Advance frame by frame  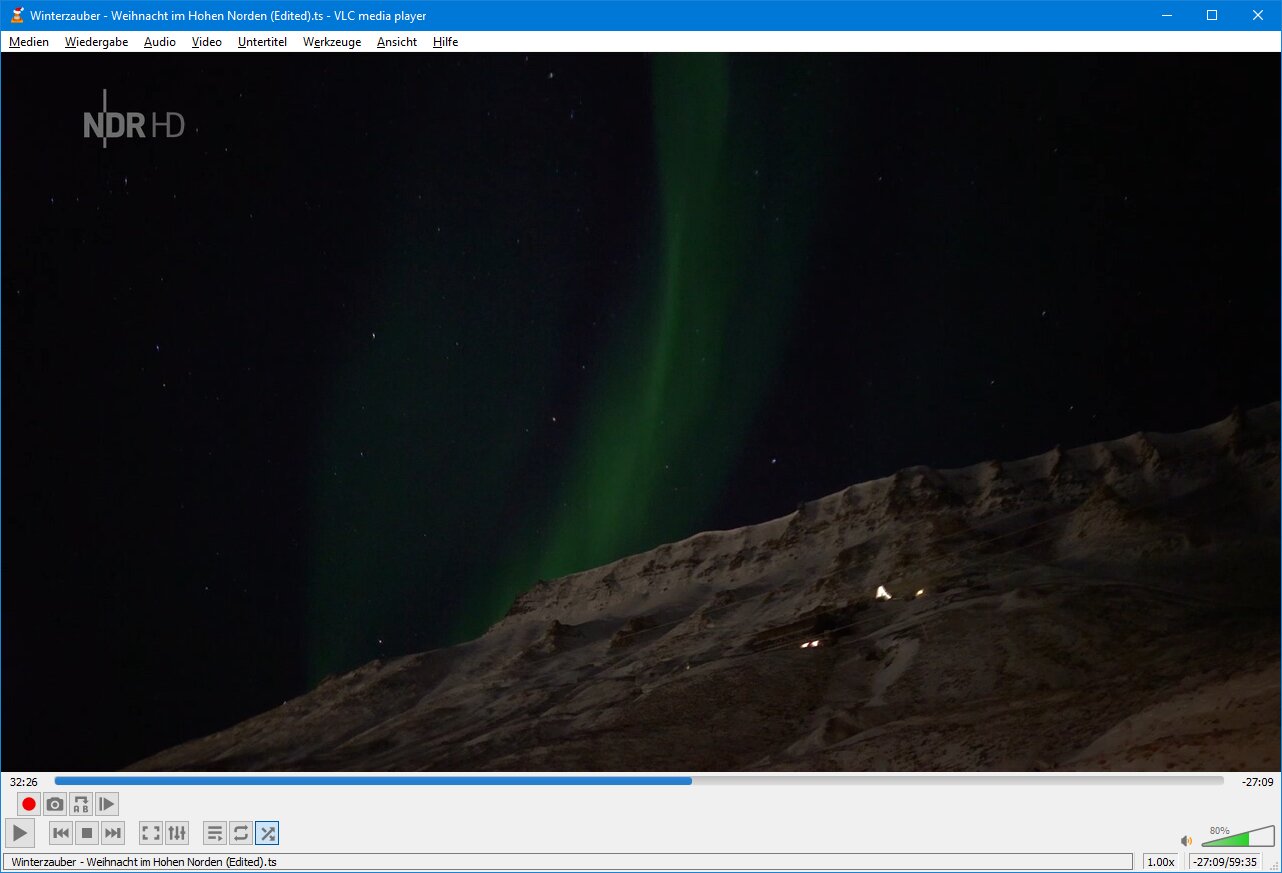(x=107, y=804)
